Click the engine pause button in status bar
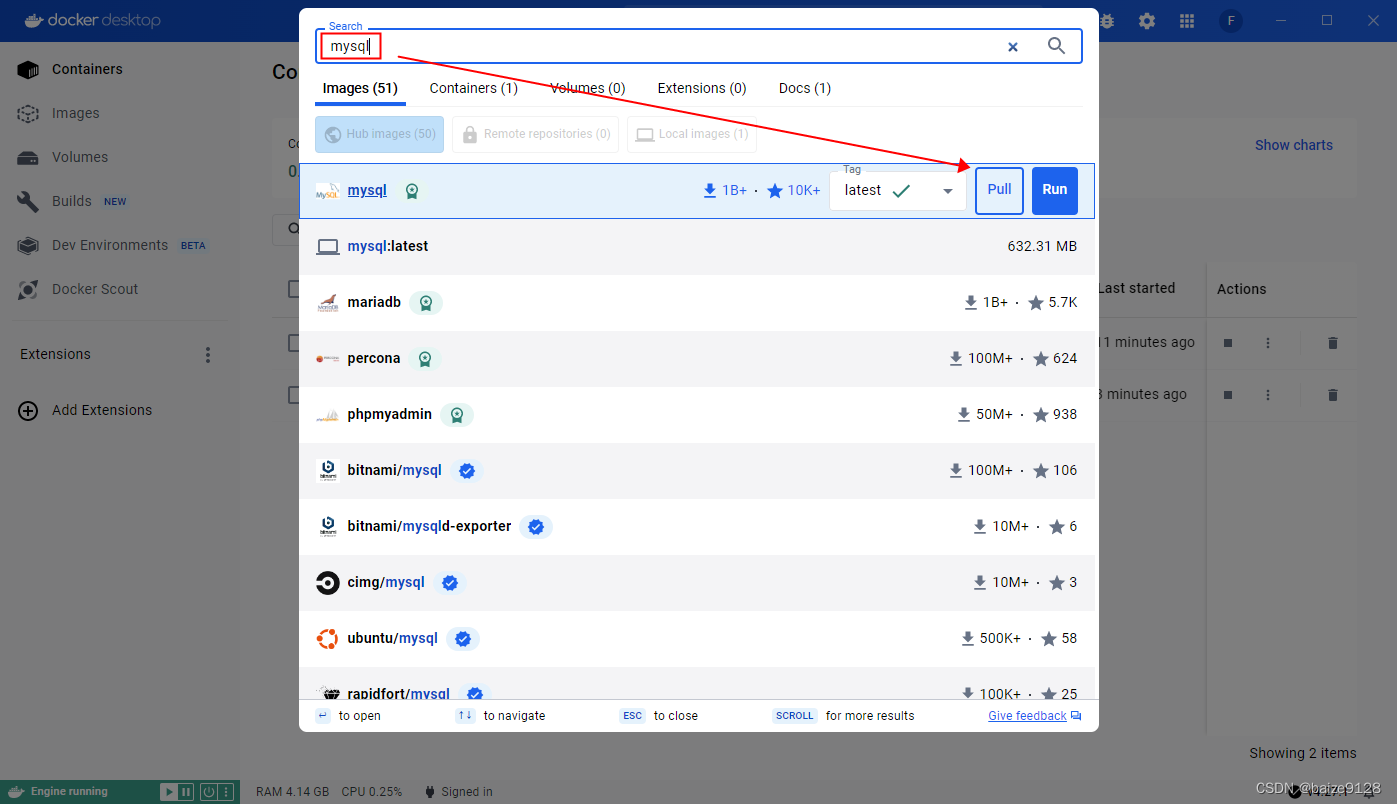 coord(186,792)
